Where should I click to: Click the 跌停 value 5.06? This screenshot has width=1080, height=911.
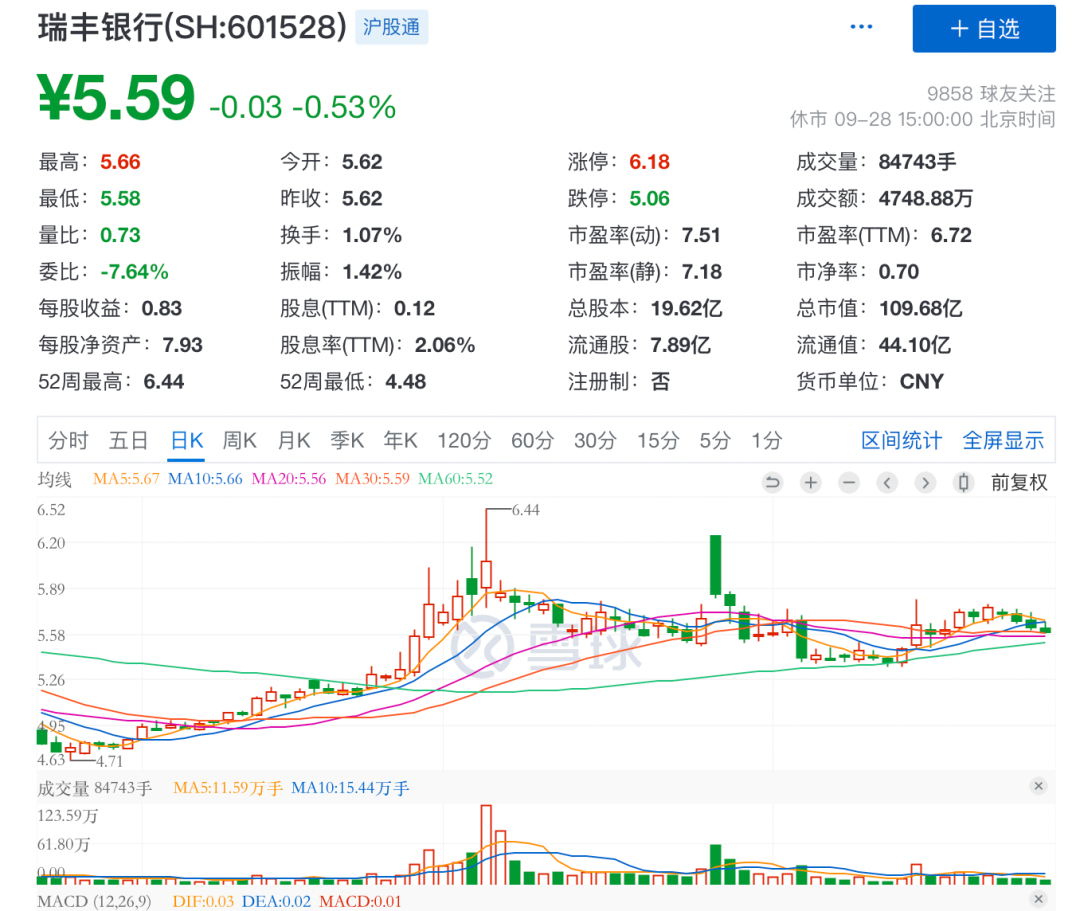pos(650,198)
